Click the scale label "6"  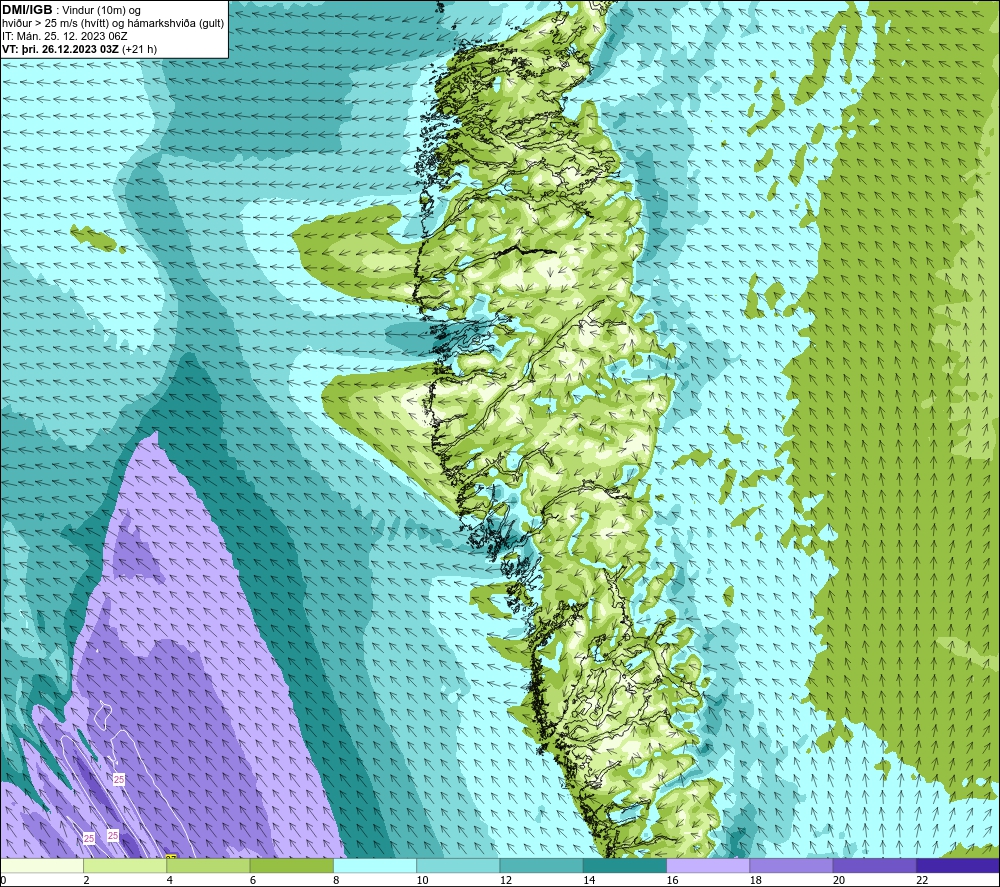[x=253, y=880]
